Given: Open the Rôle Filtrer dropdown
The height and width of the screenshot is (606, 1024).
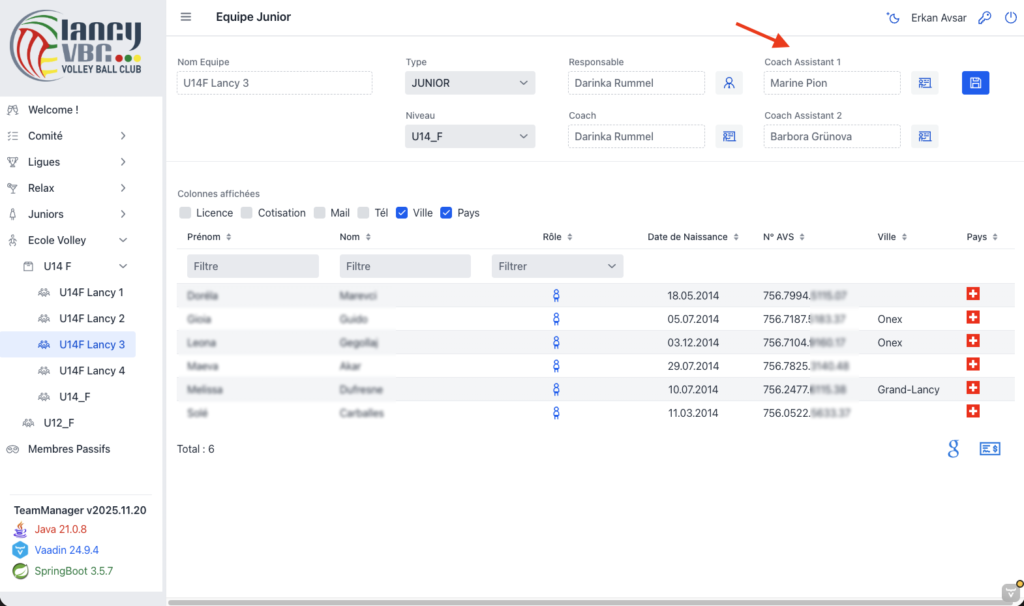Looking at the screenshot, I should tap(557, 266).
